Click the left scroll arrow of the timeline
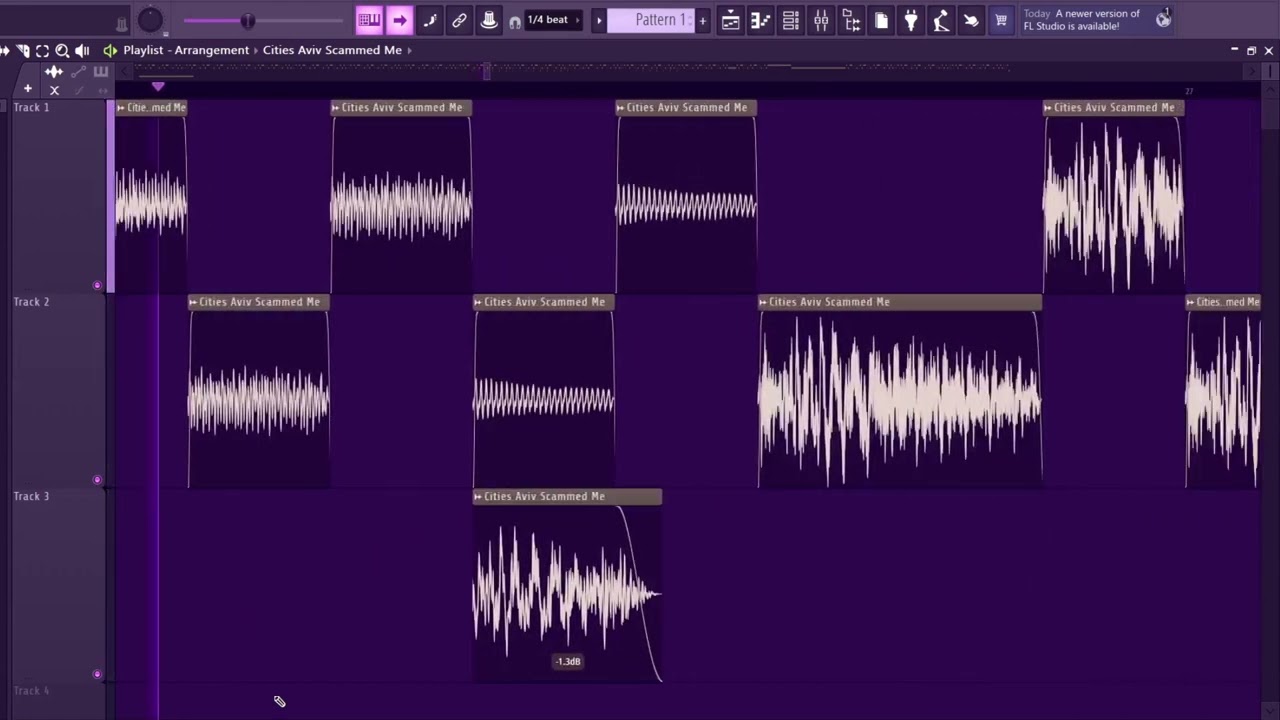The image size is (1280, 720). pos(125,71)
